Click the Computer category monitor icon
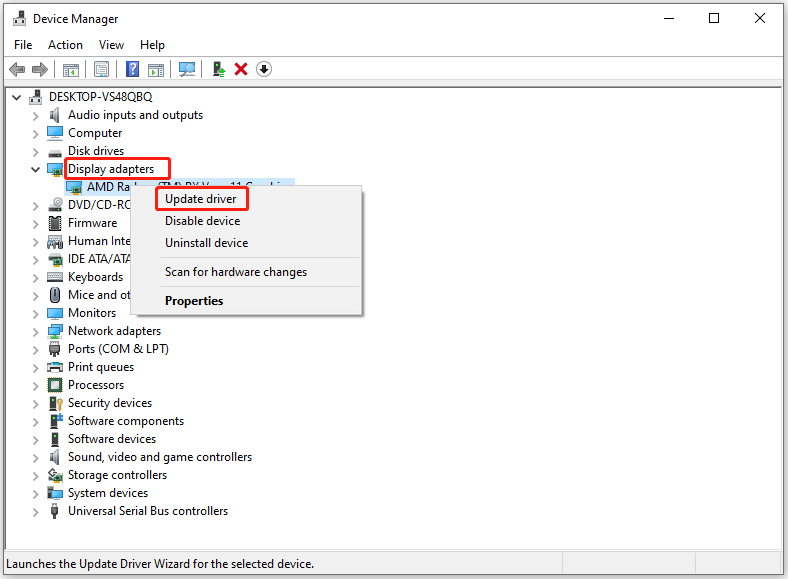Image resolution: width=788 pixels, height=579 pixels. coord(55,133)
